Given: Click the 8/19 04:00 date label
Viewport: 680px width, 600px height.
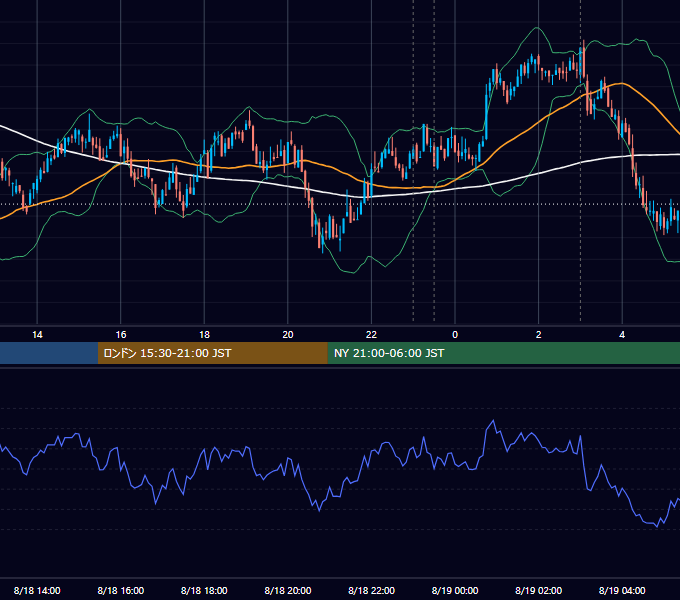Looking at the screenshot, I should (x=622, y=590).
